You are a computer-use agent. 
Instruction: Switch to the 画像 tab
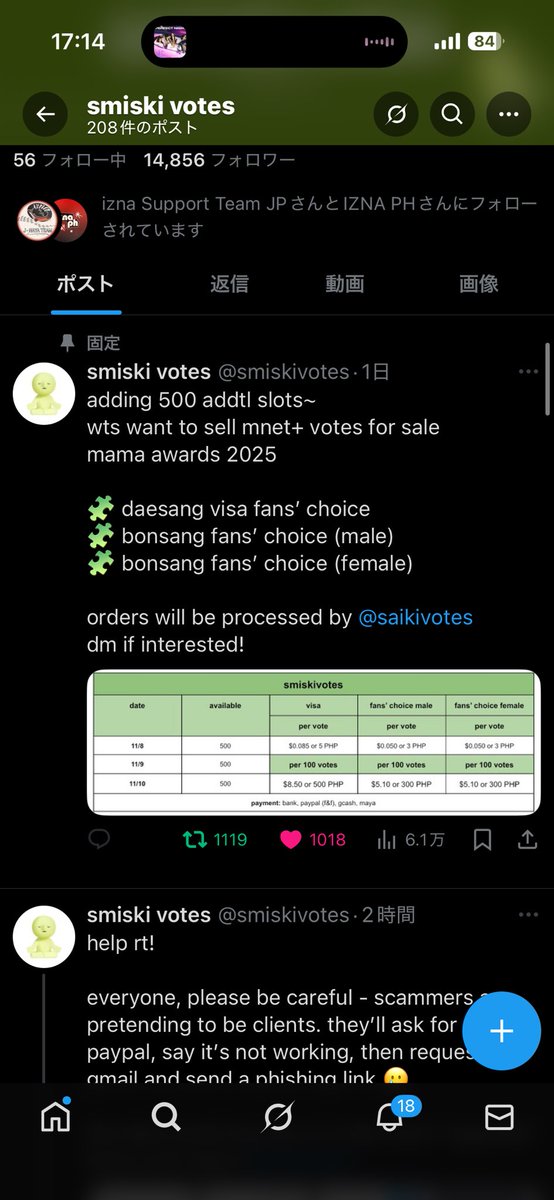(479, 284)
